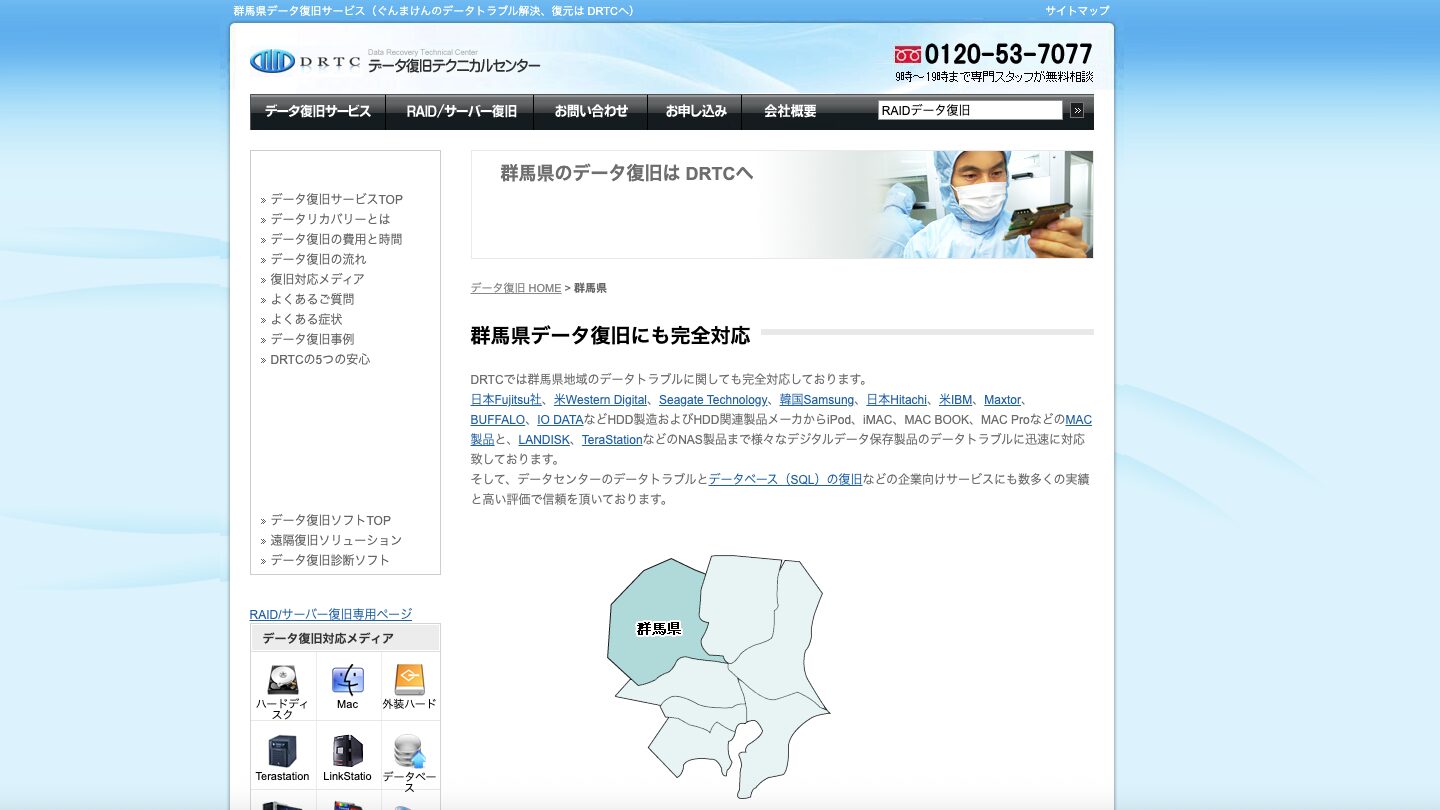
Task: Select the 外装ハード external drive icon
Action: pyautogui.click(x=410, y=680)
